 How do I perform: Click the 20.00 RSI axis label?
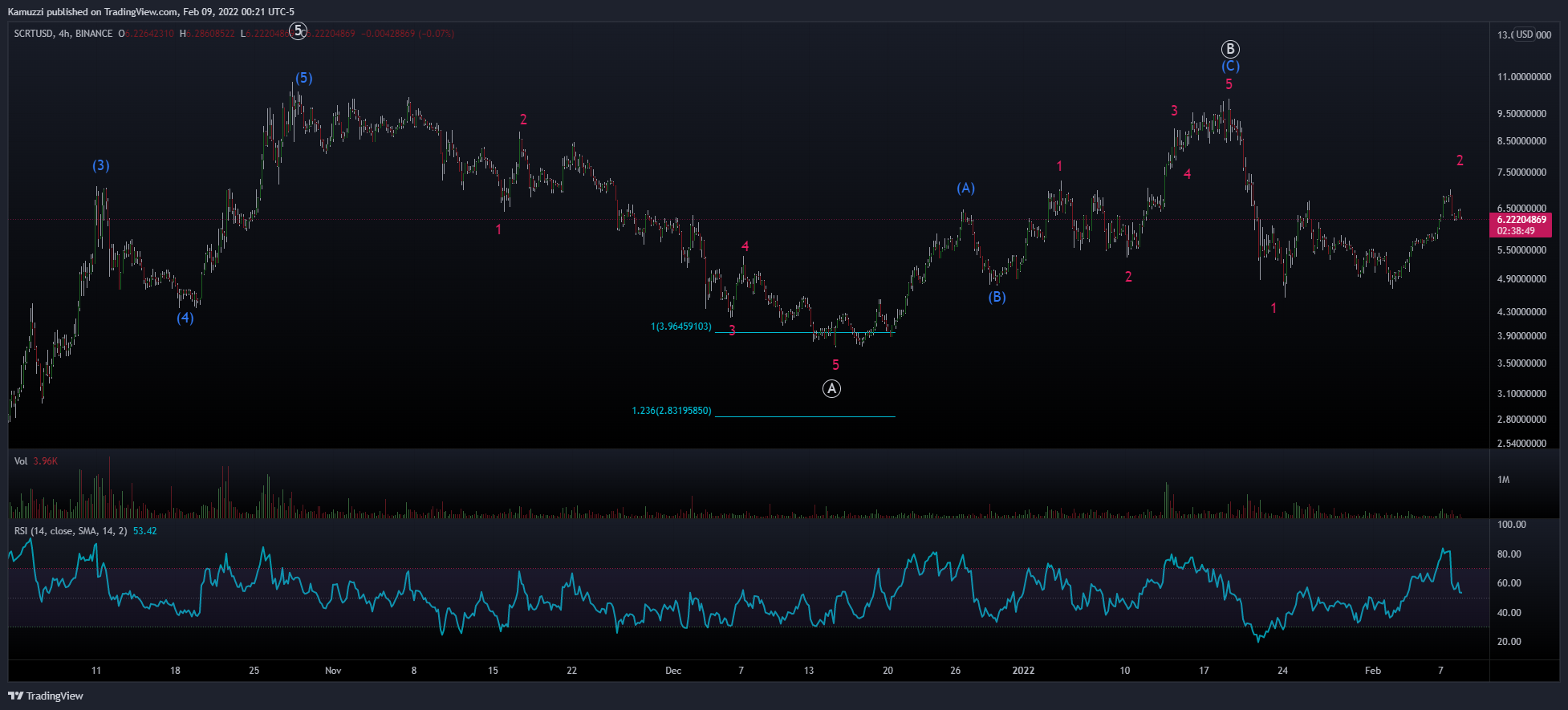(1509, 642)
